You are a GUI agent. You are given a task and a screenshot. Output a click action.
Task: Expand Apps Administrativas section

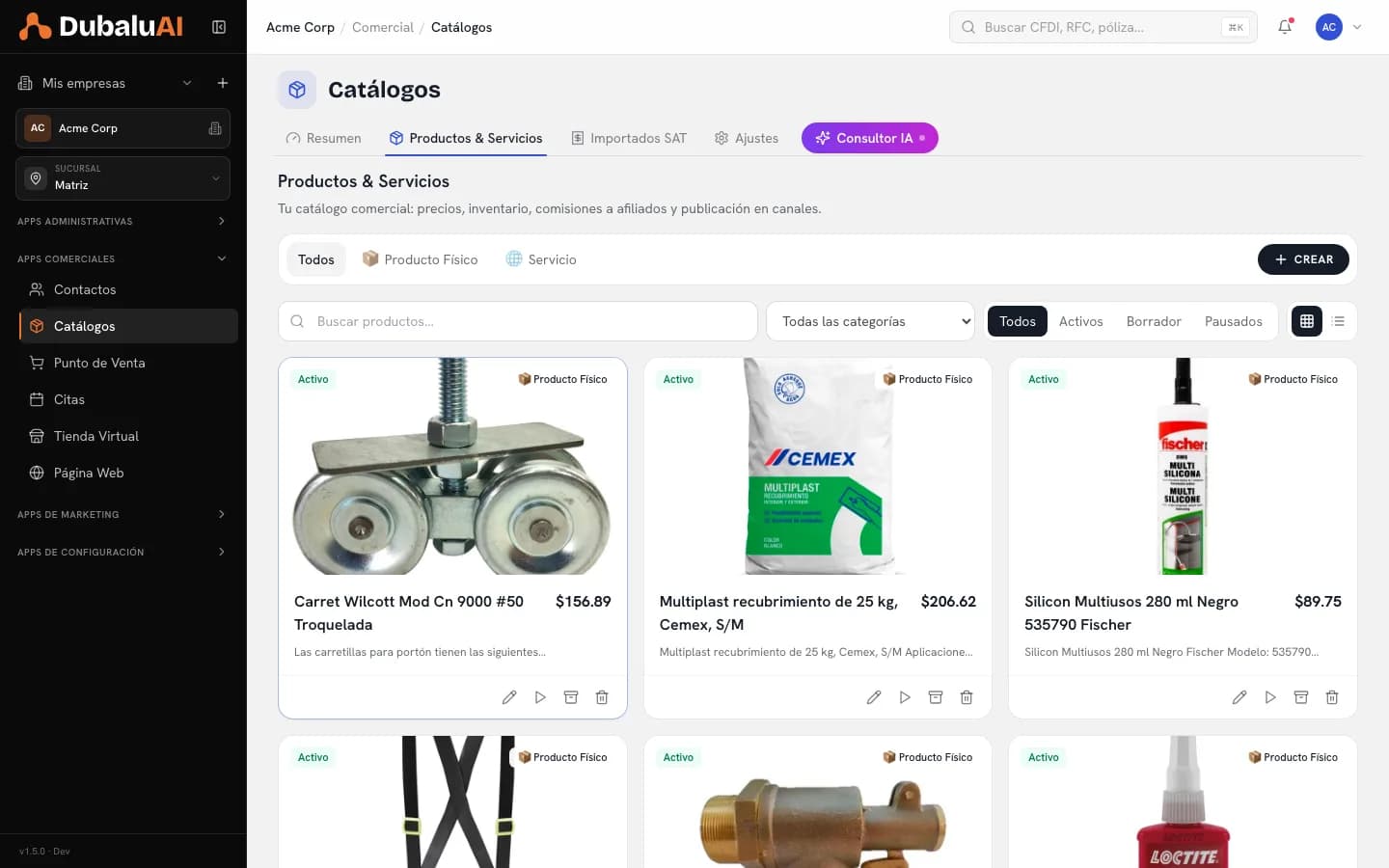123,221
